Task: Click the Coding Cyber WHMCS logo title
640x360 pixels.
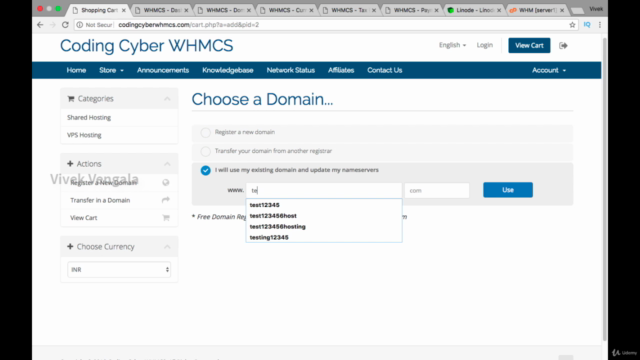Action: [146, 46]
